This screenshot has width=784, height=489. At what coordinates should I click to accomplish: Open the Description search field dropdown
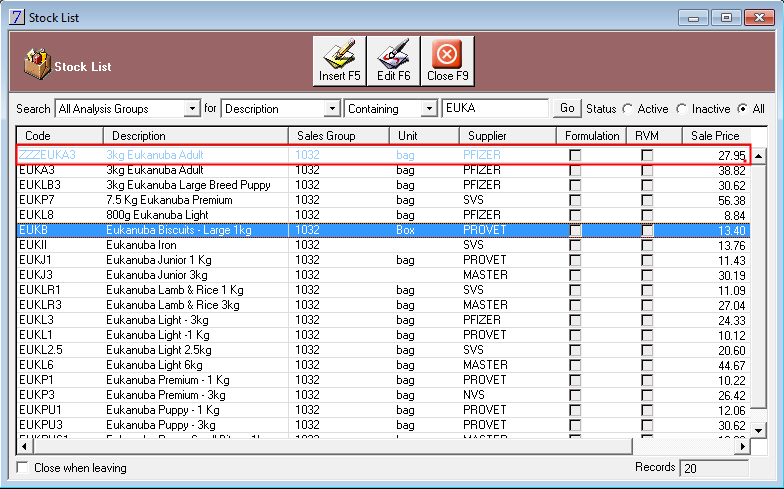[x=332, y=108]
